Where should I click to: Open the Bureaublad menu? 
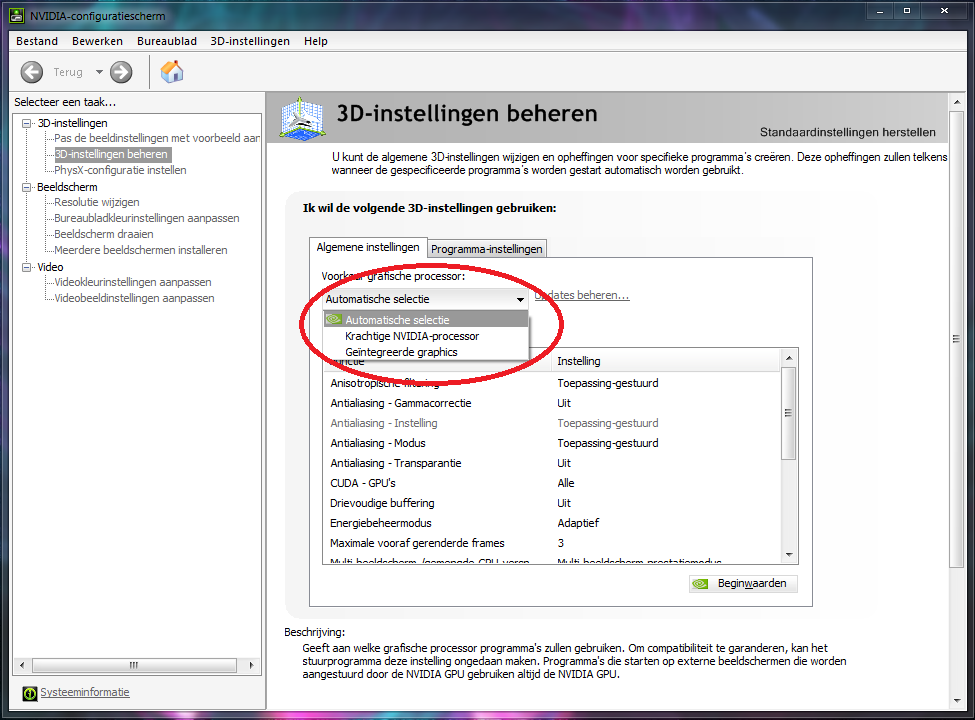pos(167,41)
